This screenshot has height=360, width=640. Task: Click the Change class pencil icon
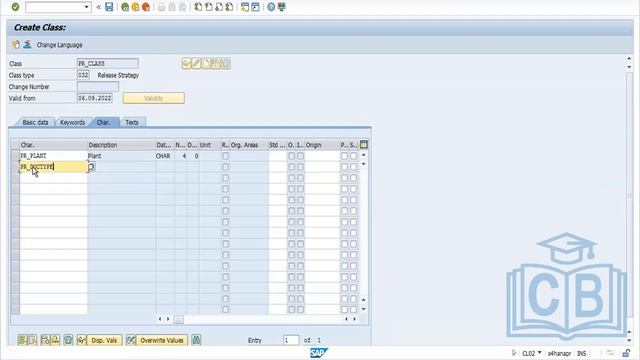[196, 63]
